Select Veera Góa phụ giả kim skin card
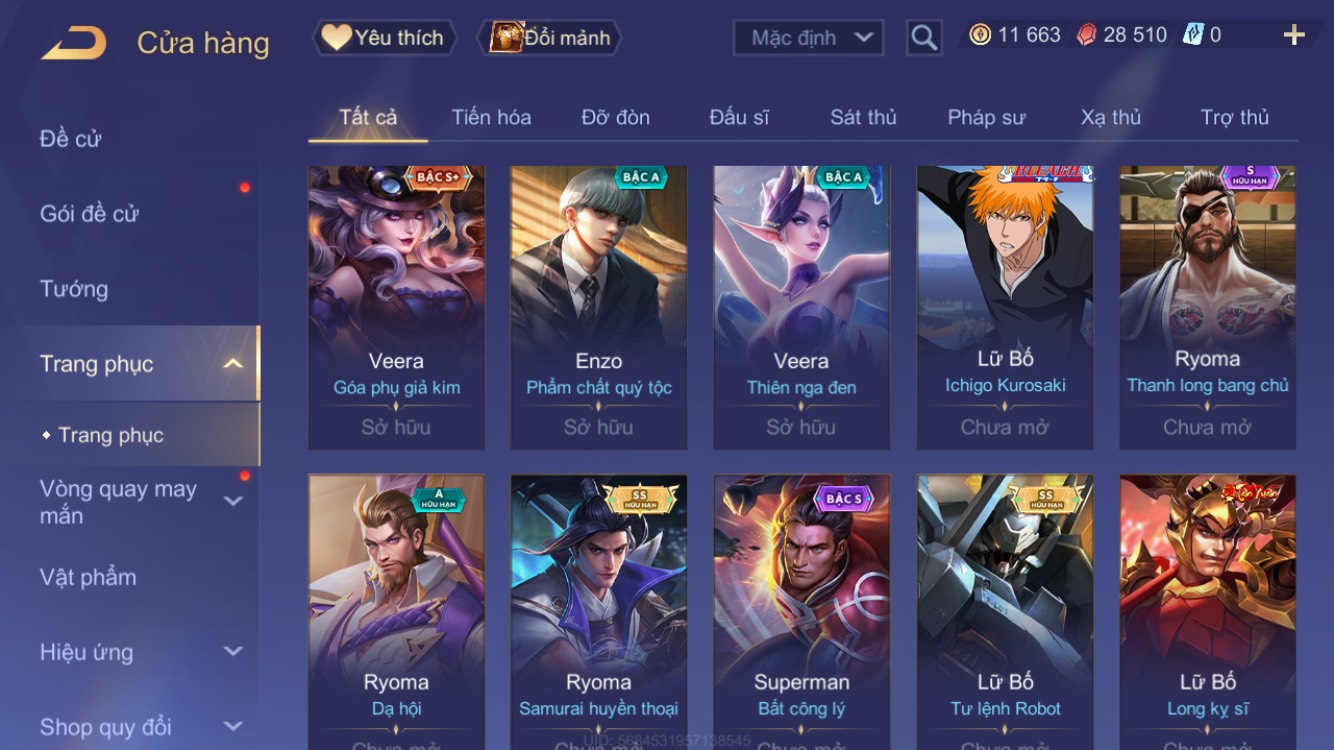1334x750 pixels. (x=396, y=307)
